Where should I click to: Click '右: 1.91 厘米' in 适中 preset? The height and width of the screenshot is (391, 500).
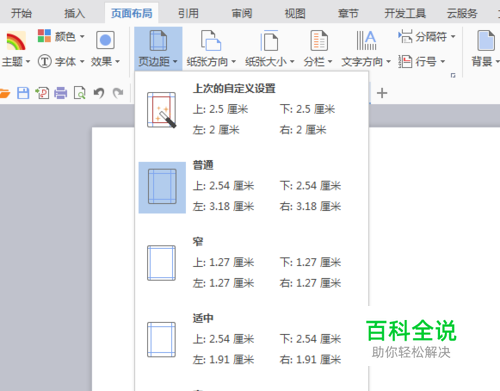tap(310, 360)
